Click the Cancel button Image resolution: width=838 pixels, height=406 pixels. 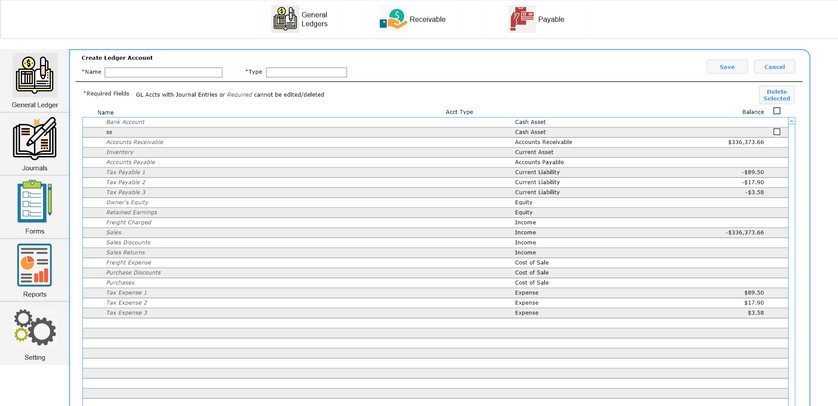(x=774, y=67)
